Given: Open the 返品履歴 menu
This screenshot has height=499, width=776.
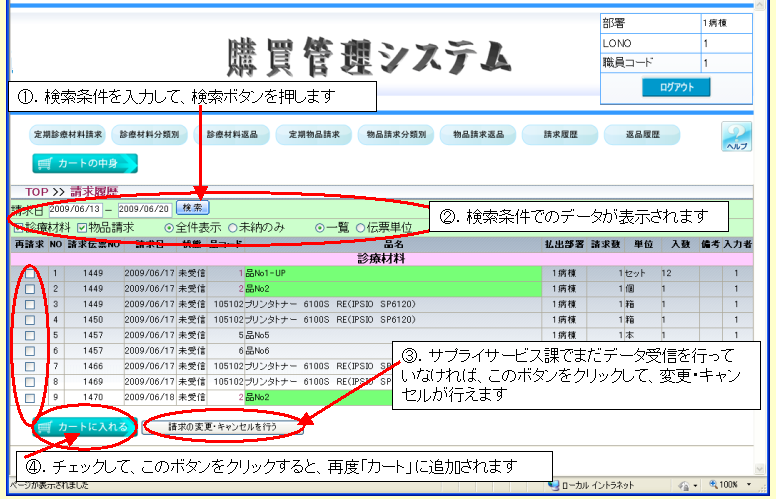Looking at the screenshot, I should tap(642, 135).
